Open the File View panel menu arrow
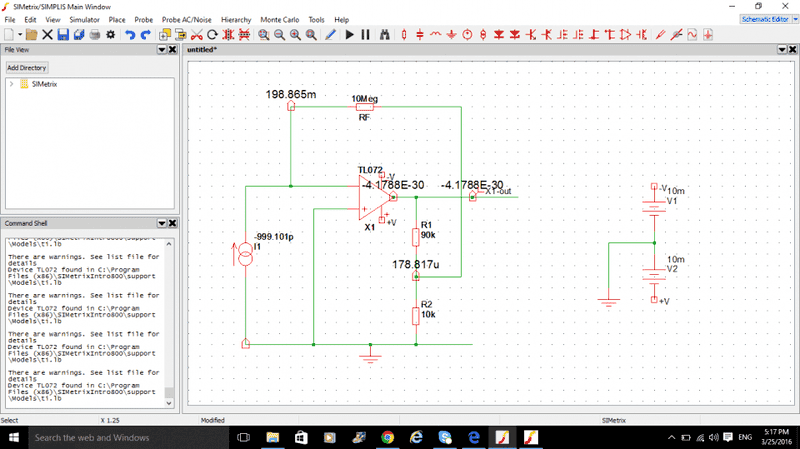 161,49
